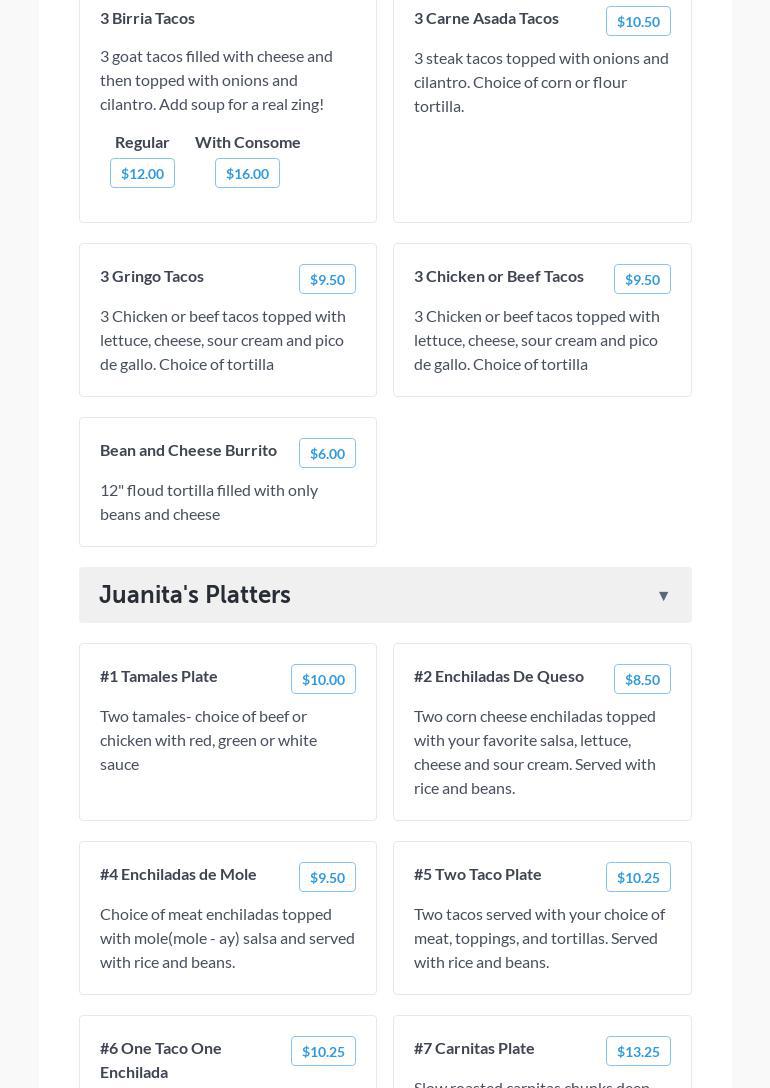
Task: Open the 3 Birria Tacos item title
Action: pyautogui.click(x=147, y=18)
